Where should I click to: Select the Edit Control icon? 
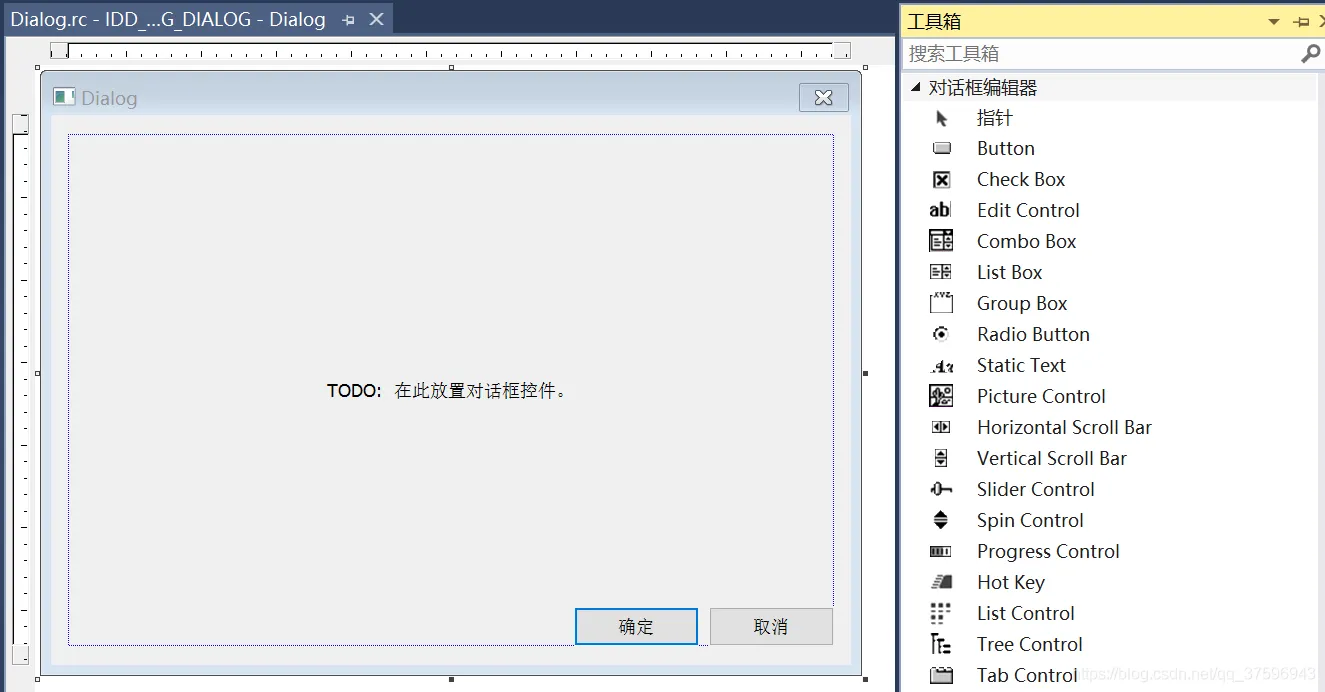click(940, 210)
